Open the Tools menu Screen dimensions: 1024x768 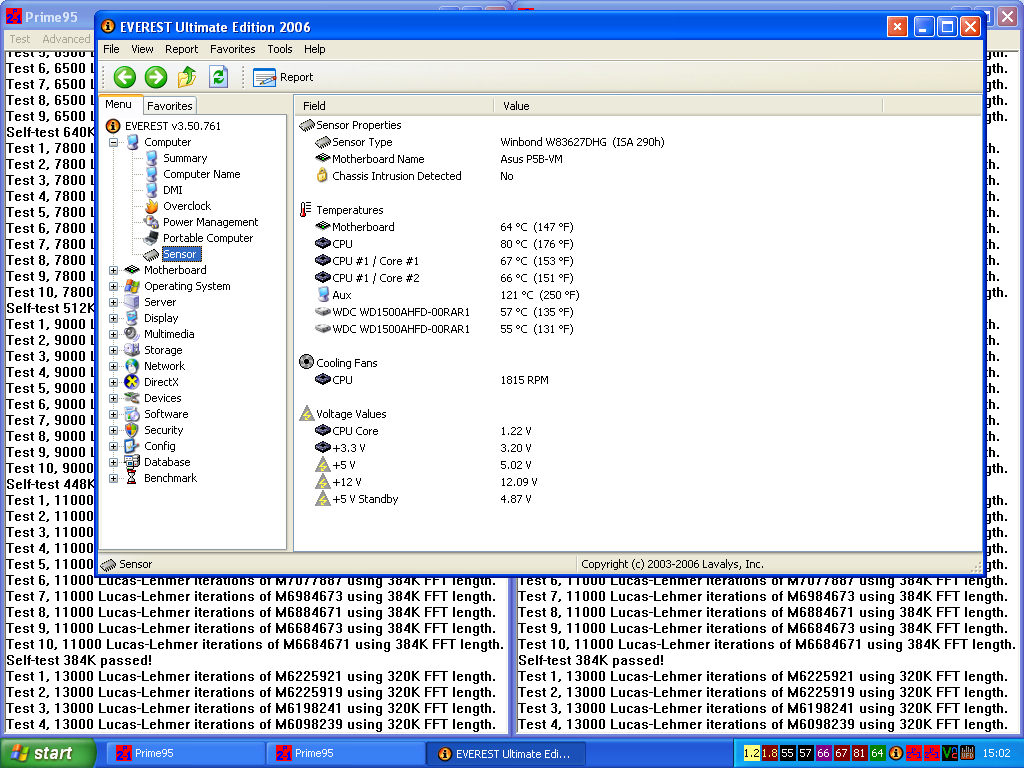(x=280, y=49)
